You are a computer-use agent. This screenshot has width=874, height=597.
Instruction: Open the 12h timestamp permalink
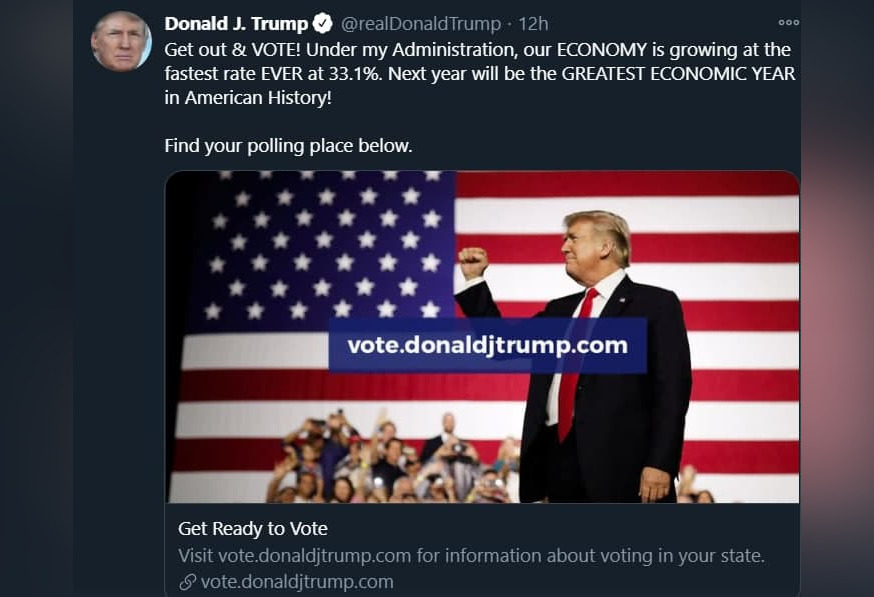pos(533,24)
